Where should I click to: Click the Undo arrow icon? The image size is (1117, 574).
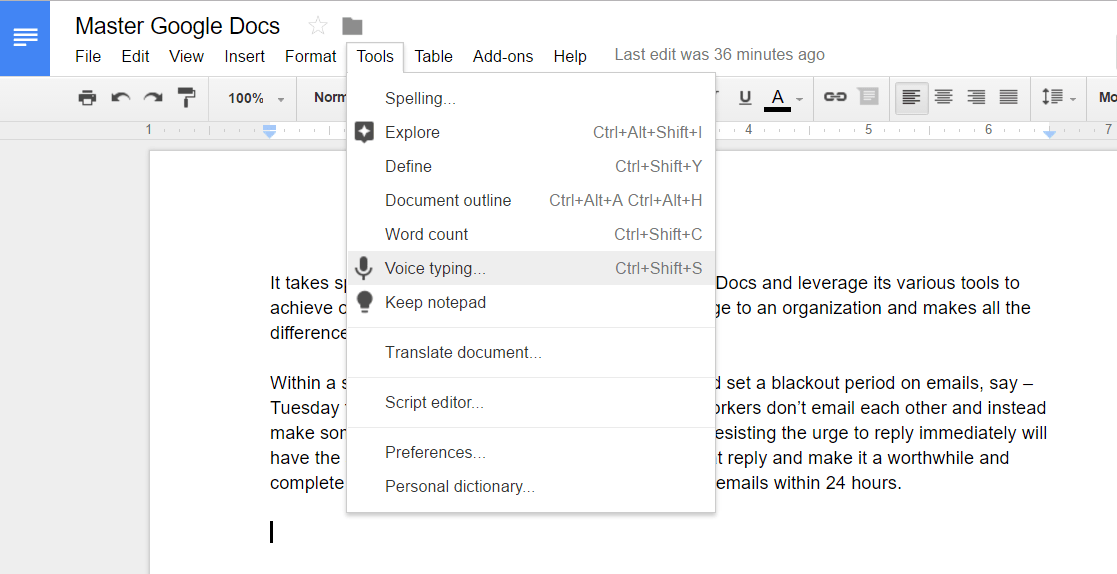[121, 98]
